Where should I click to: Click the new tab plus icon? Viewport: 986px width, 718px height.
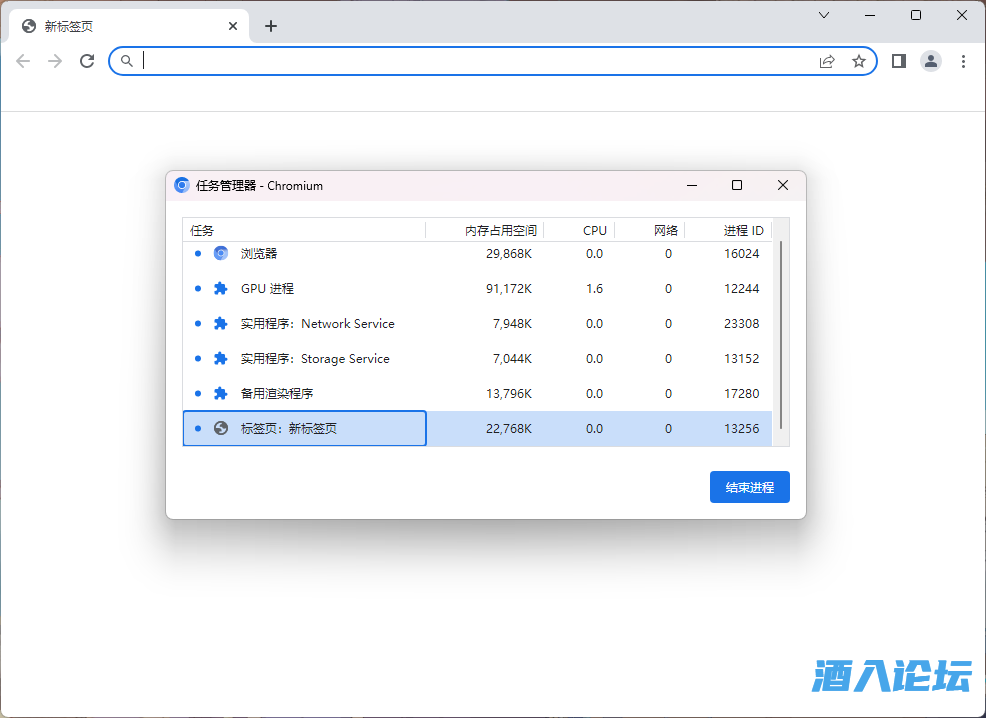[271, 26]
